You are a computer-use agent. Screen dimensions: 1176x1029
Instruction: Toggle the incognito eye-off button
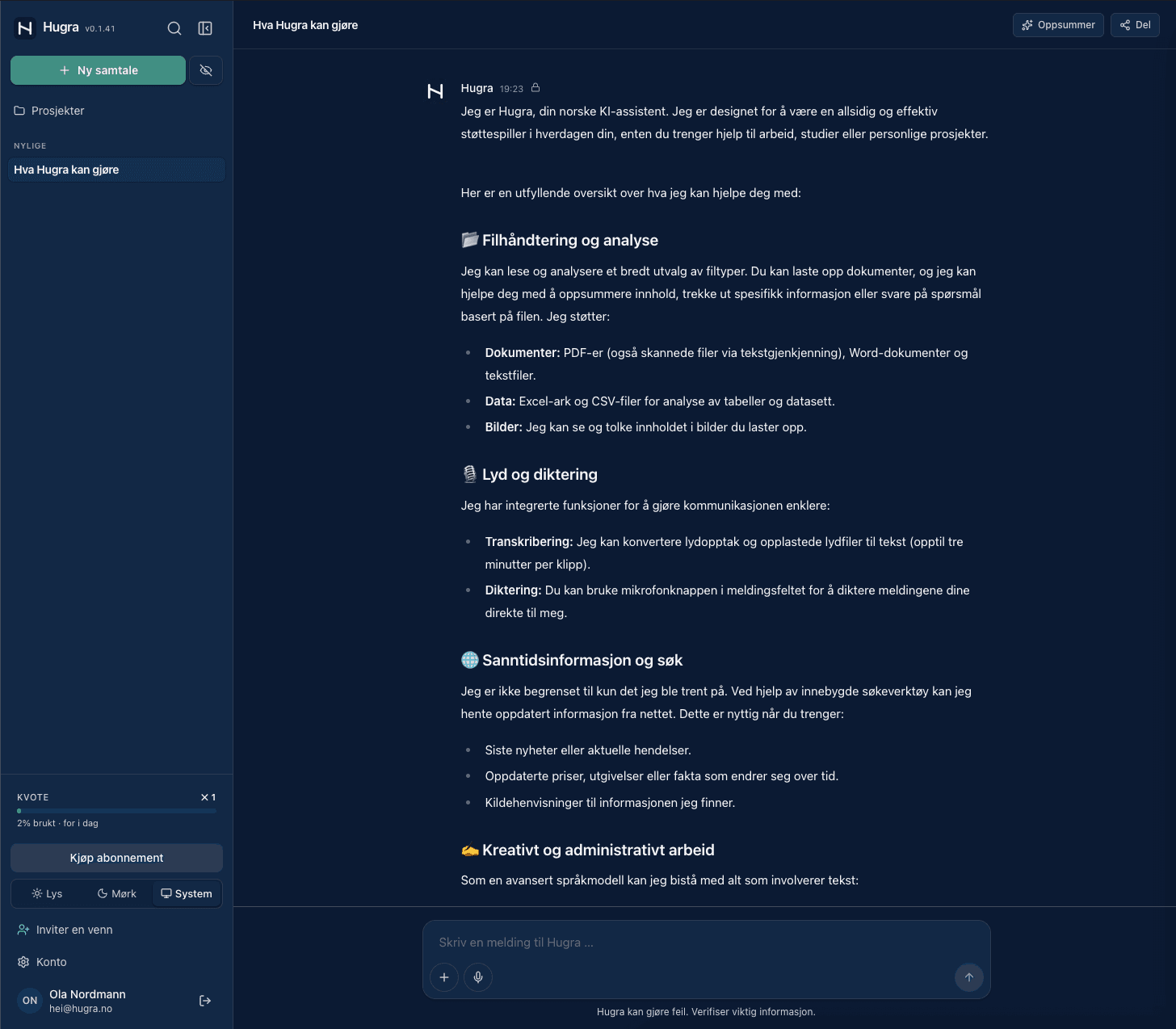(206, 70)
